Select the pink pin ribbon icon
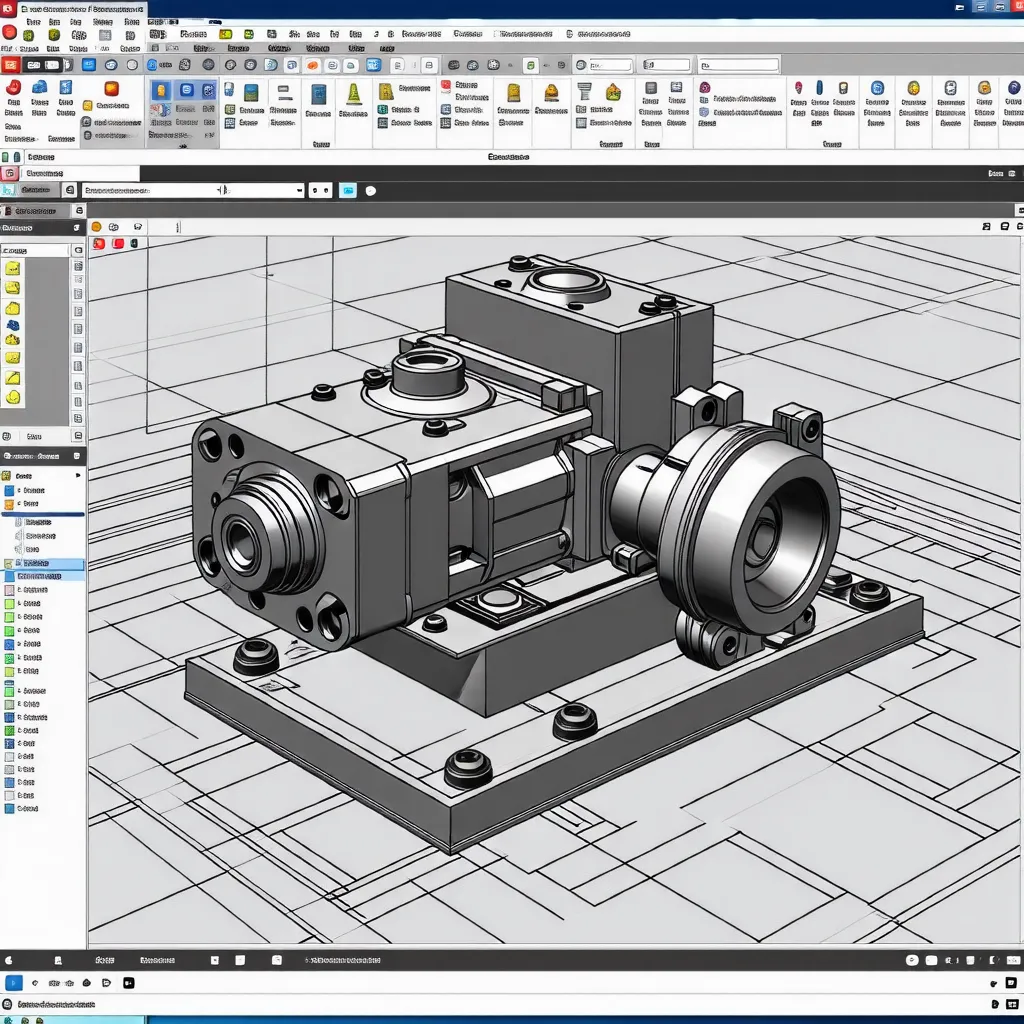Image resolution: width=1024 pixels, height=1024 pixels. point(798,88)
